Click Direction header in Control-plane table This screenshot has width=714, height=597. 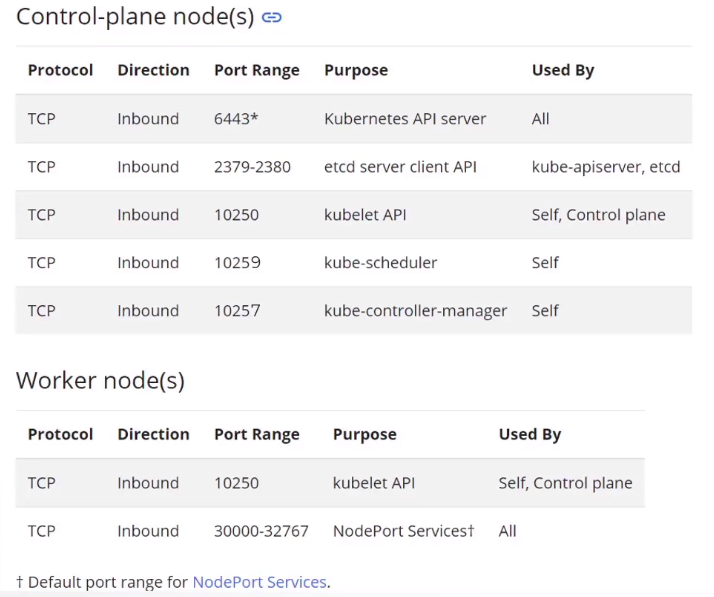(x=153, y=70)
